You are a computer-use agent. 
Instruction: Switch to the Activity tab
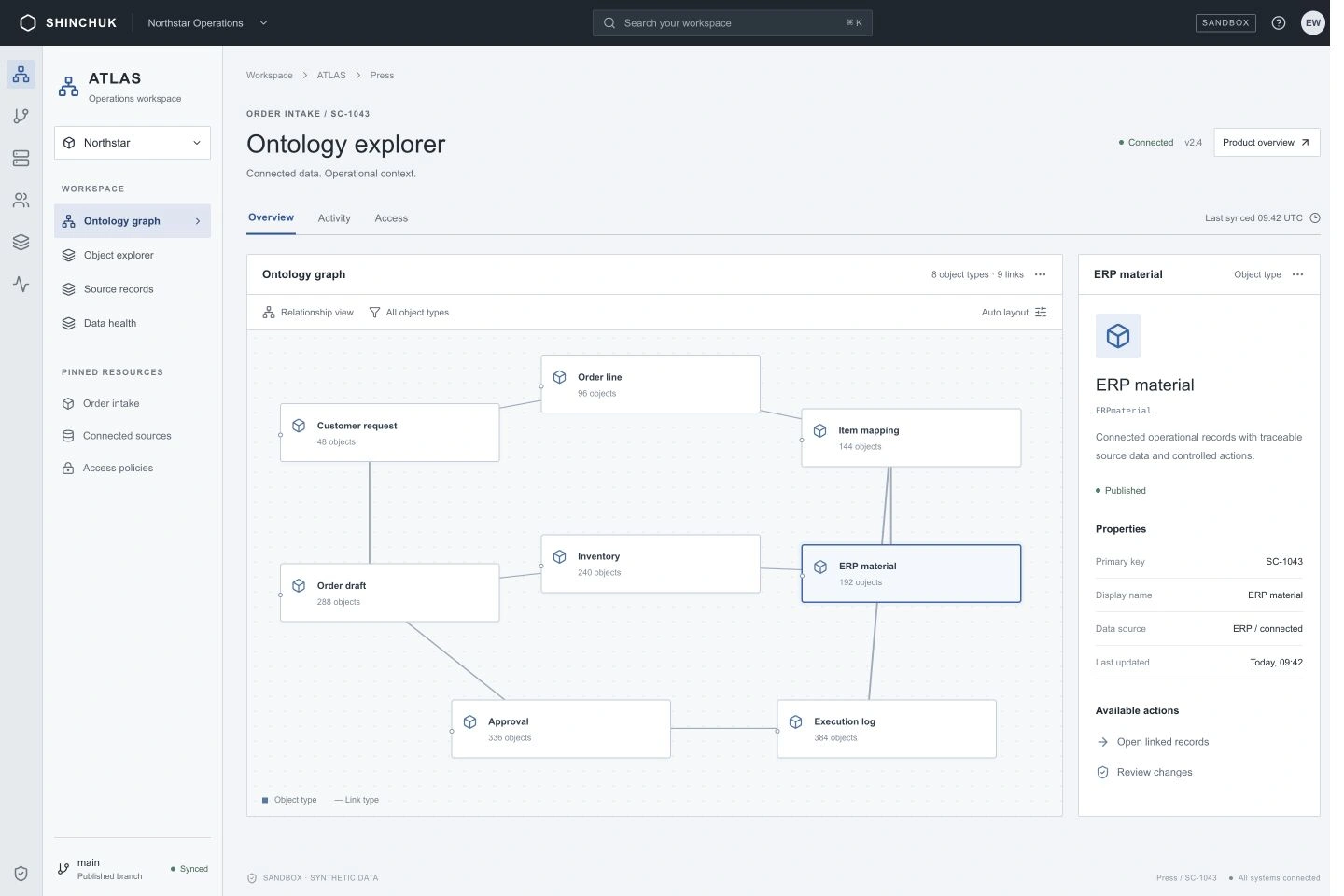334,218
